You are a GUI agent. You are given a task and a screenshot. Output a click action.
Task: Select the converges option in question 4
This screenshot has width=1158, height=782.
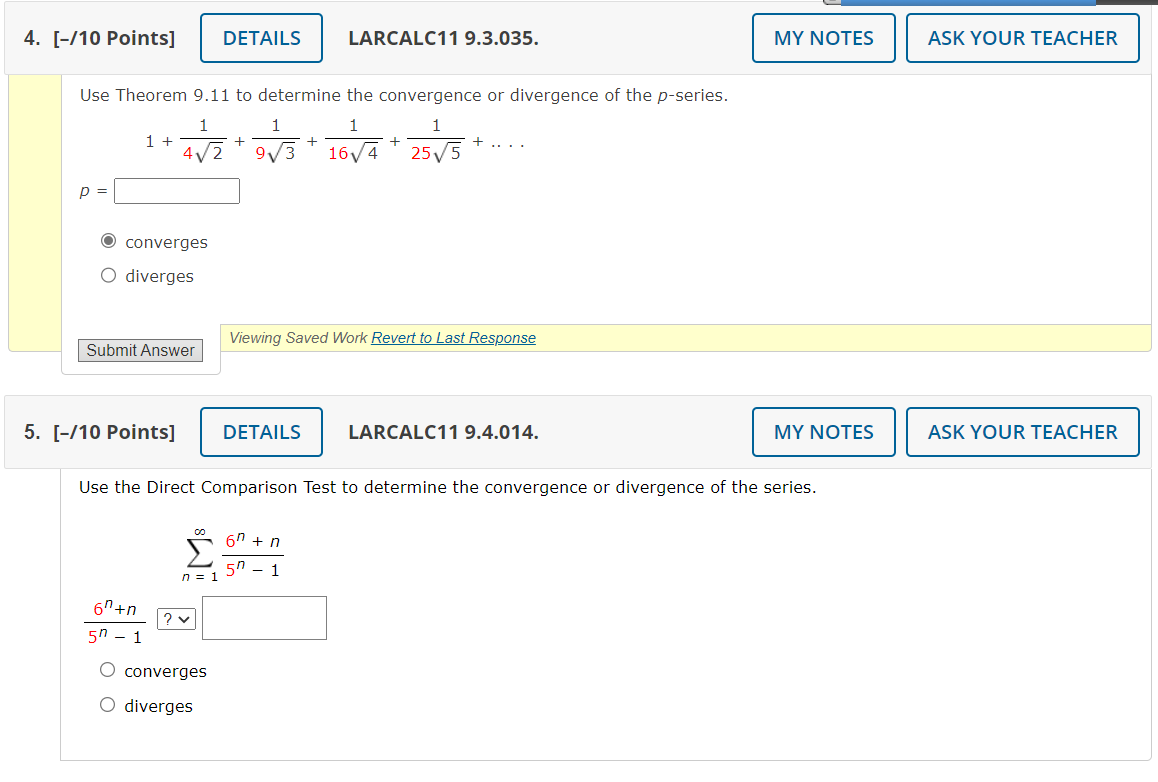[x=108, y=241]
